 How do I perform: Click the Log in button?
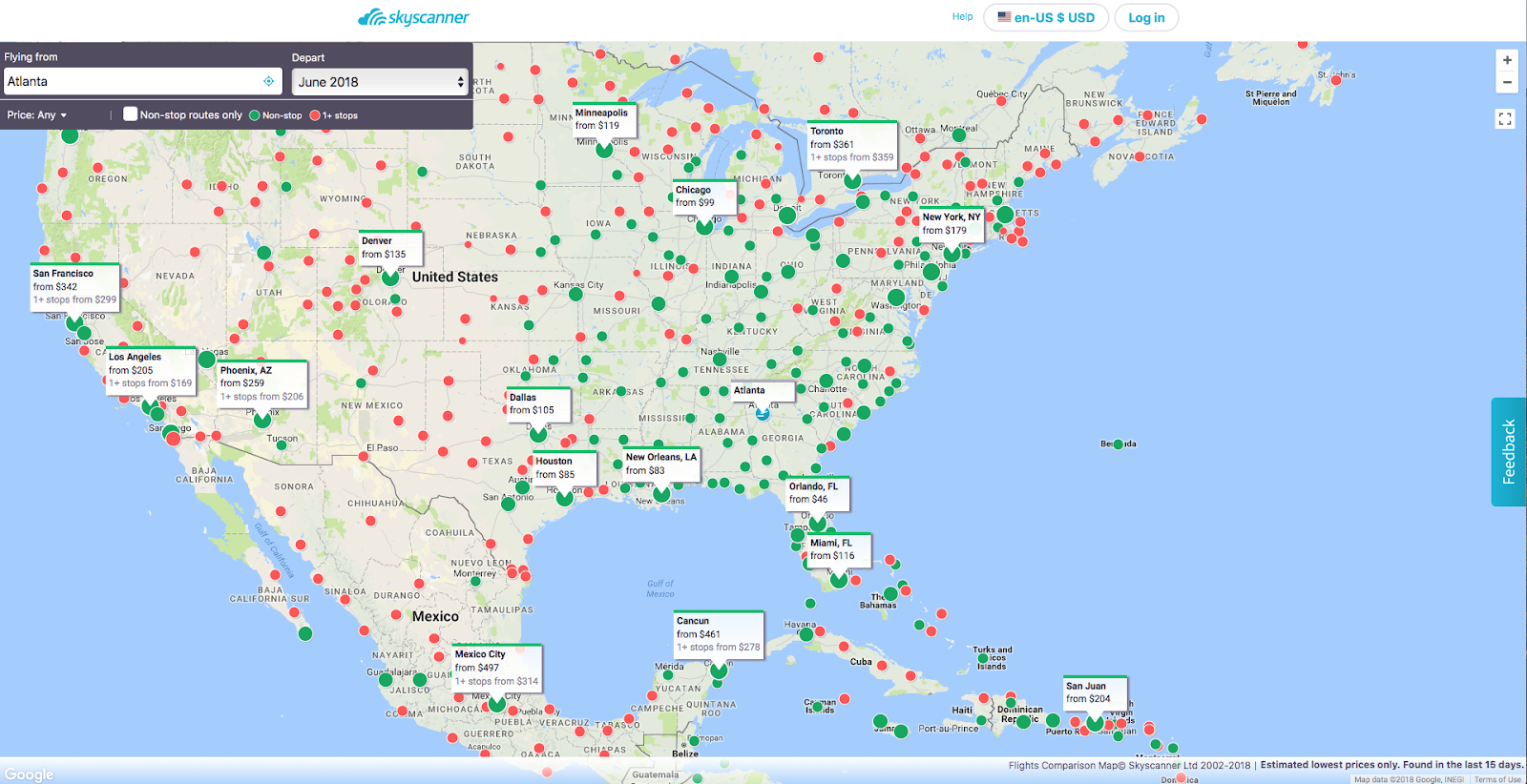pos(1146,17)
